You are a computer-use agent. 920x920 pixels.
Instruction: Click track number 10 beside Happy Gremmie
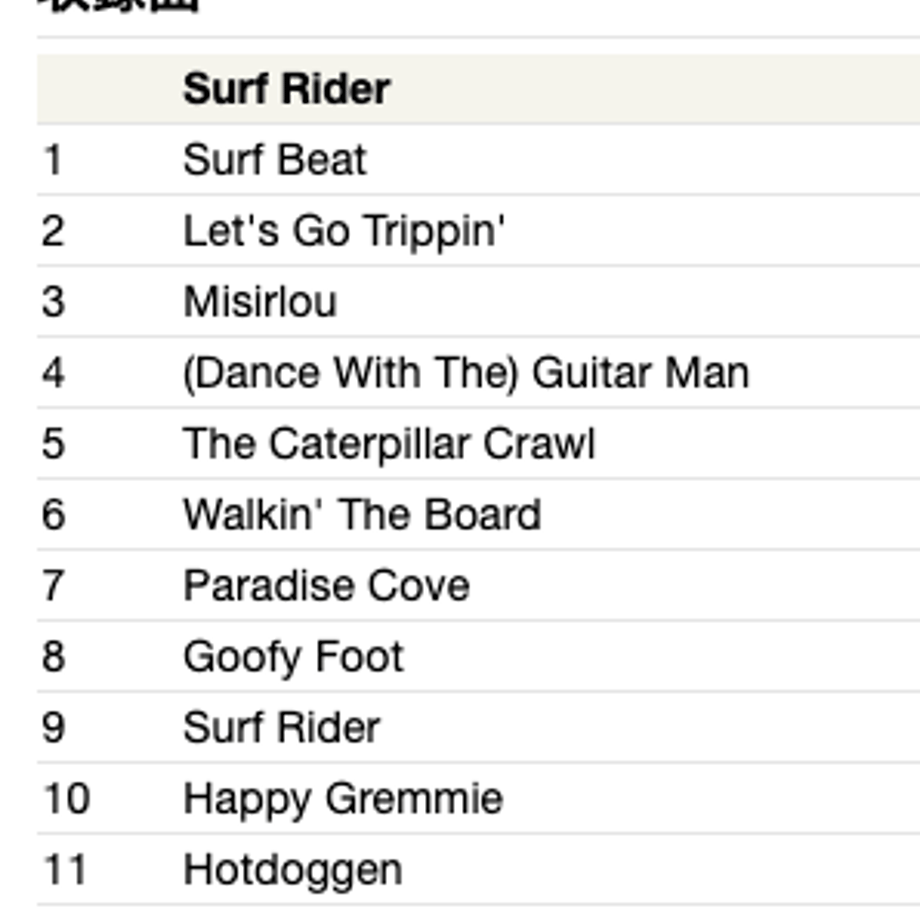coord(66,799)
